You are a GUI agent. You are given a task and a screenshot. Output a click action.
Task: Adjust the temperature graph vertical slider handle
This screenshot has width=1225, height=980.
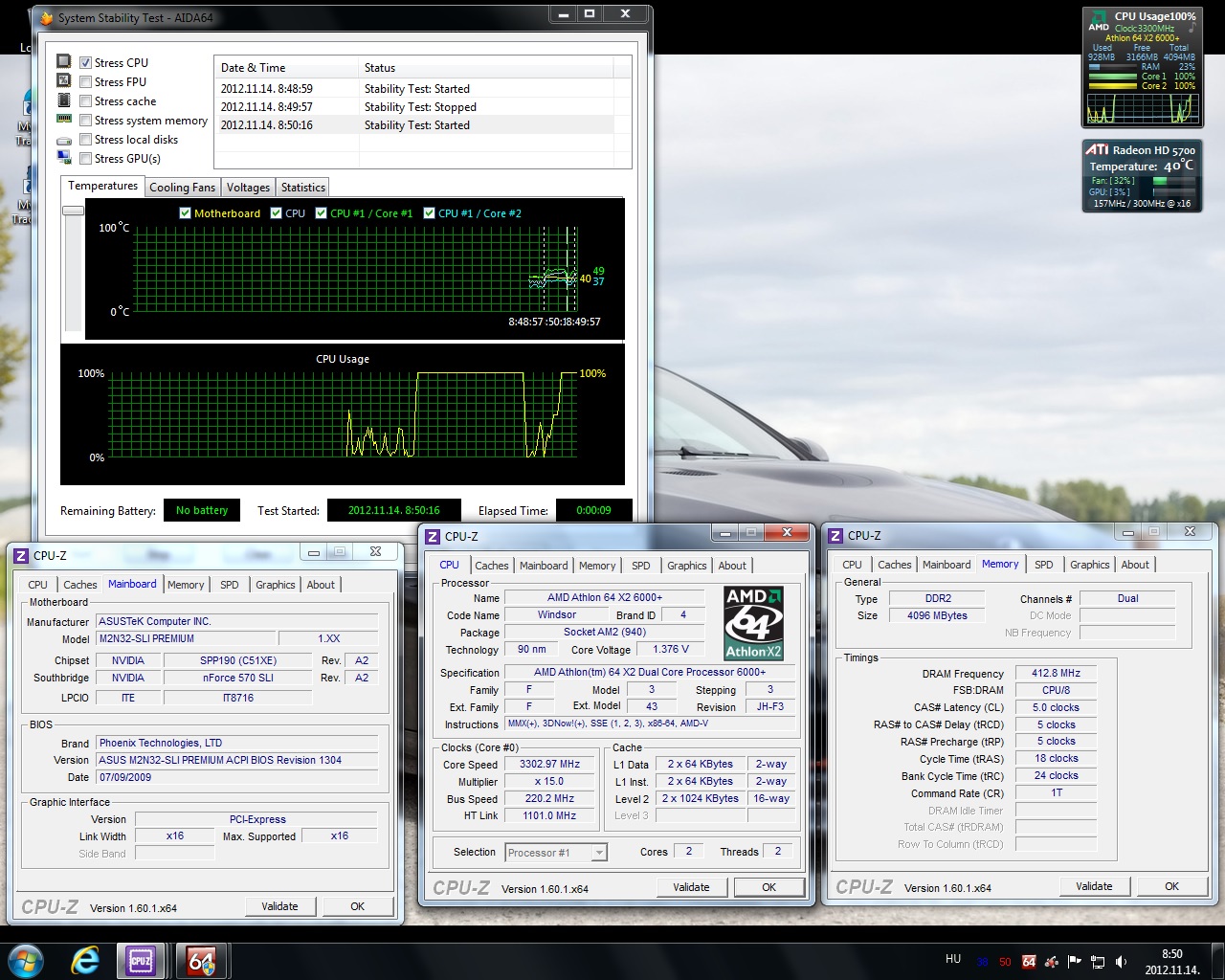(x=74, y=211)
